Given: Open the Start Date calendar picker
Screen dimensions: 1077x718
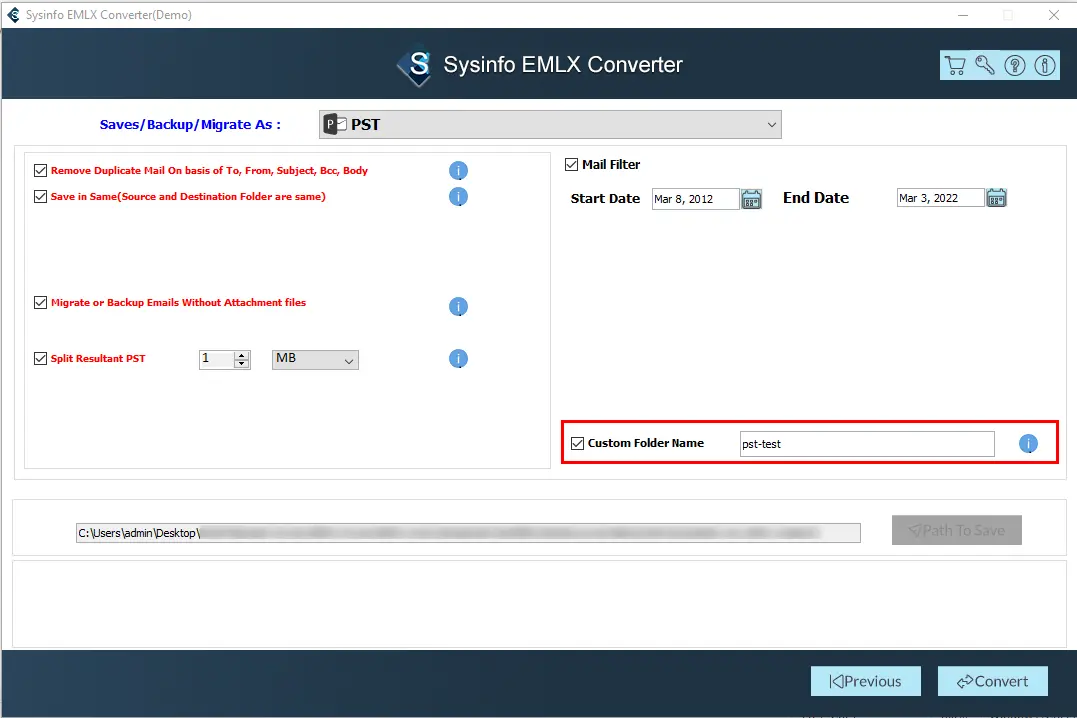Looking at the screenshot, I should [752, 199].
